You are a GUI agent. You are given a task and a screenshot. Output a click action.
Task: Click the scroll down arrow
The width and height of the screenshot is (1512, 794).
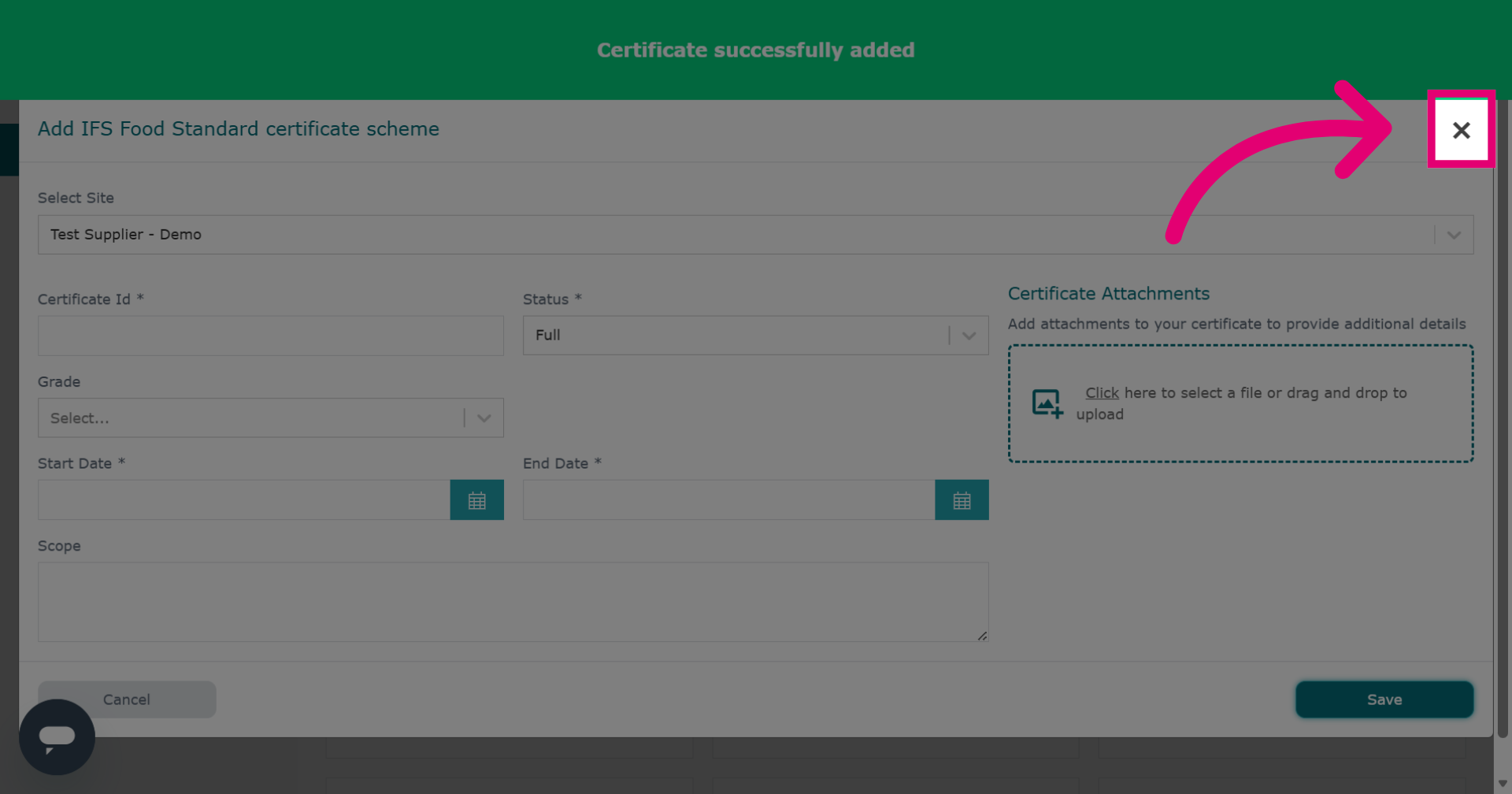pos(1503,783)
